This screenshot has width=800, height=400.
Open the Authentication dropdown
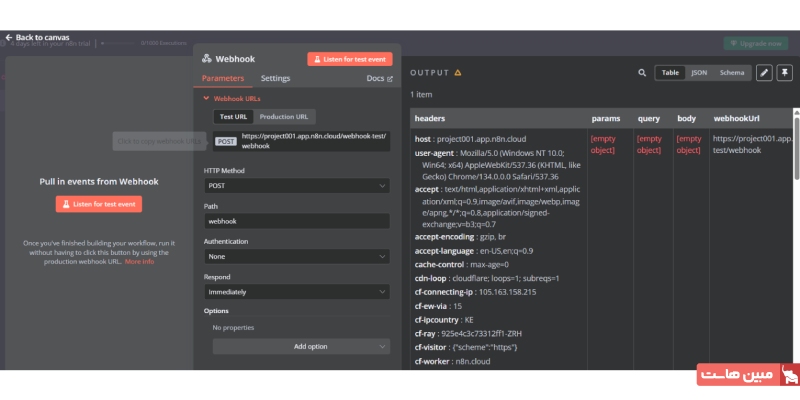[x=297, y=256]
